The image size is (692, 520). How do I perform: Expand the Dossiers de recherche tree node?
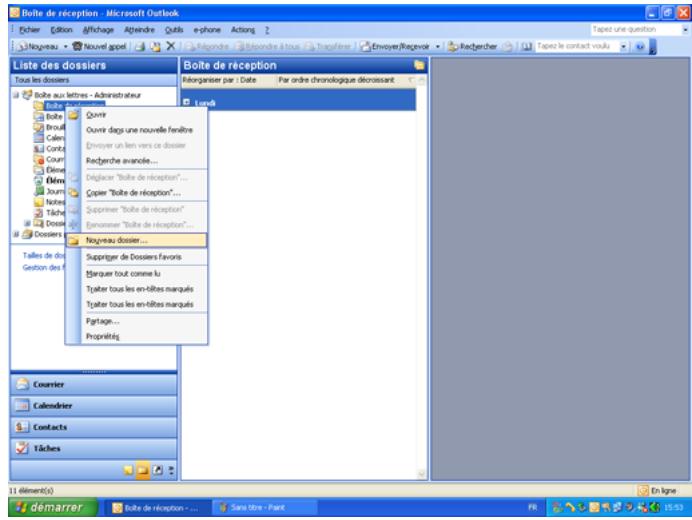[x=27, y=223]
